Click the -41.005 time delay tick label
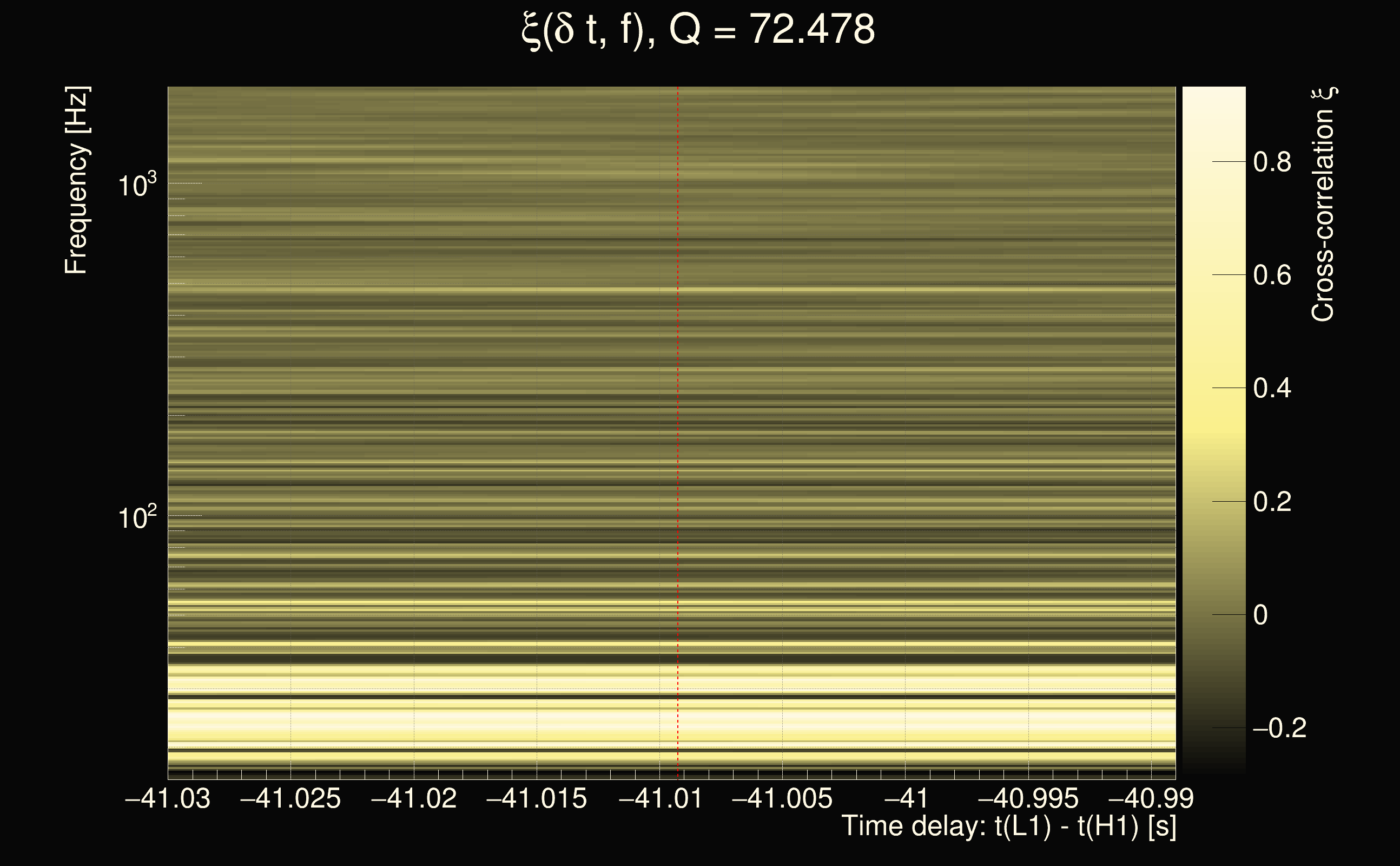 782,798
